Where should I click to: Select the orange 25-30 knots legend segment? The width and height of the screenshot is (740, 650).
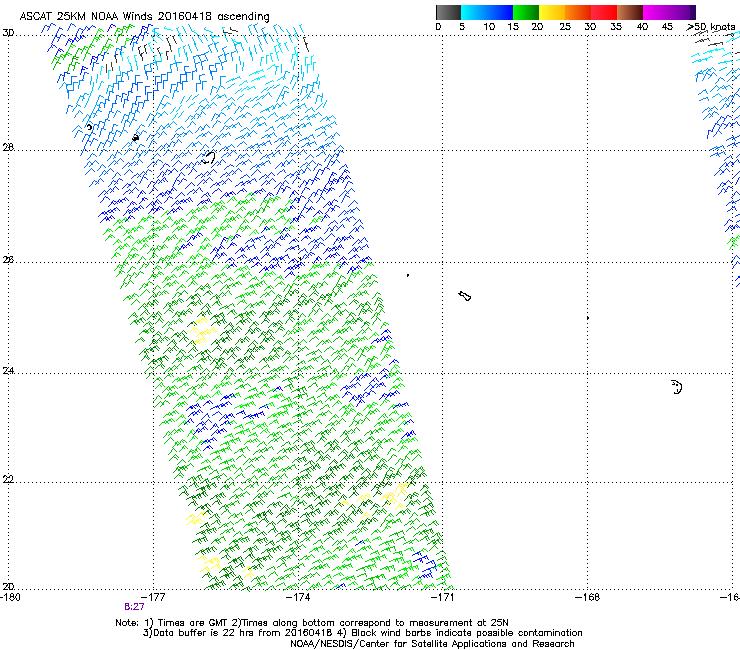[x=578, y=12]
